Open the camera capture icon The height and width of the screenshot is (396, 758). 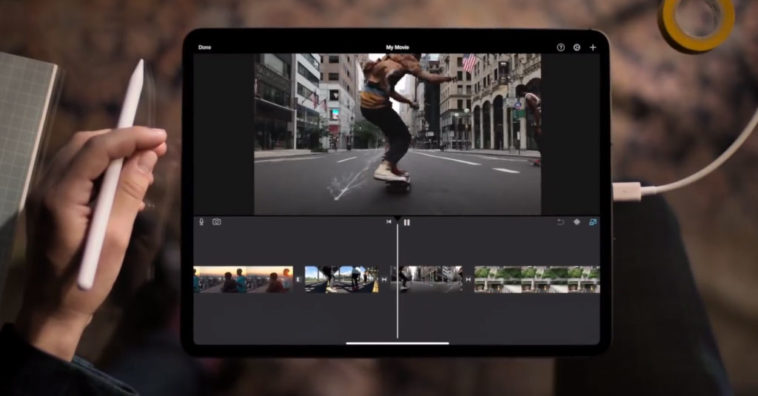[217, 222]
